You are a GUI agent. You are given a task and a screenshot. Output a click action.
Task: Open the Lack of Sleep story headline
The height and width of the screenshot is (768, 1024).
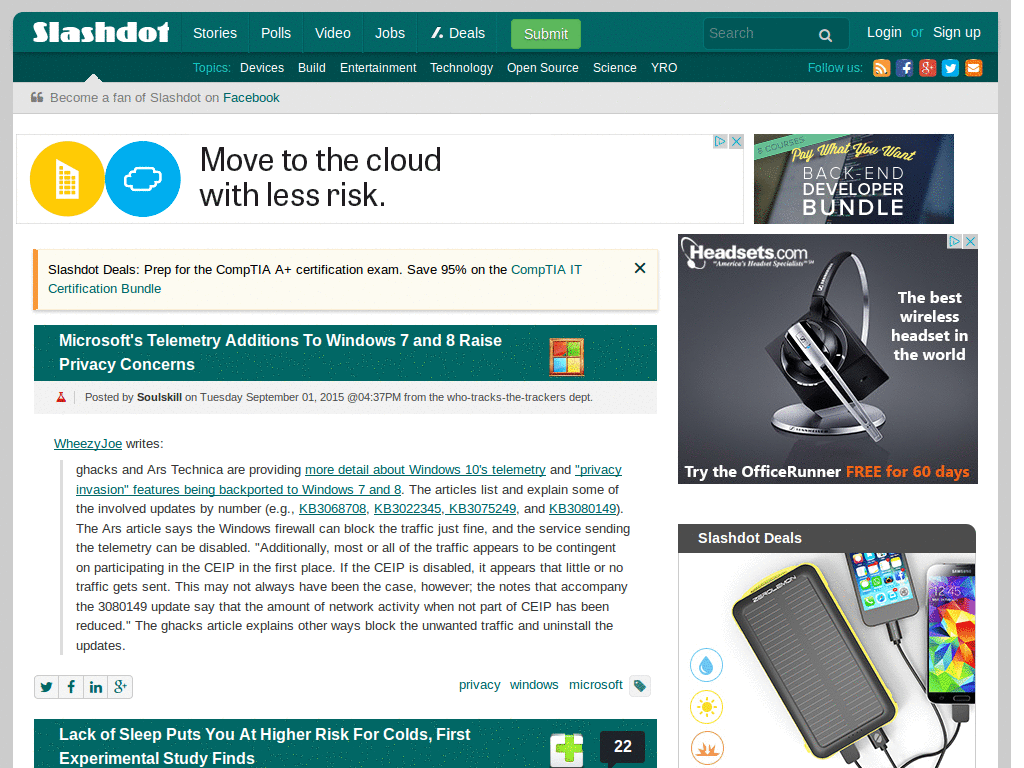click(264, 746)
